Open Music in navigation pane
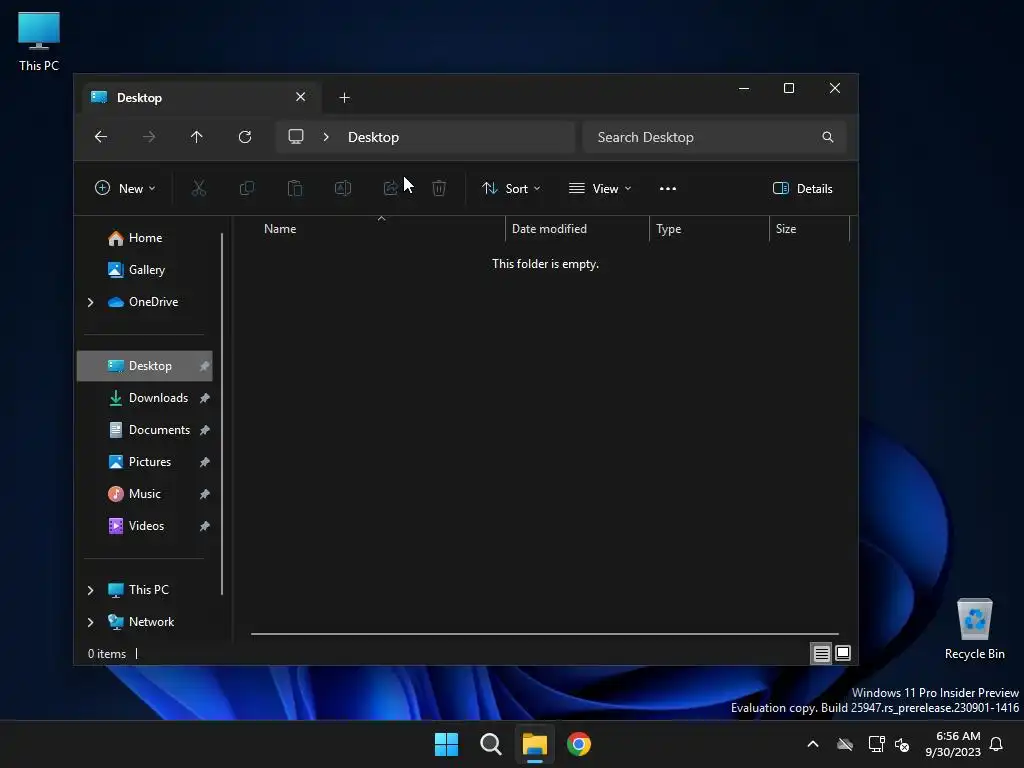This screenshot has height=768, width=1024. coord(144,494)
